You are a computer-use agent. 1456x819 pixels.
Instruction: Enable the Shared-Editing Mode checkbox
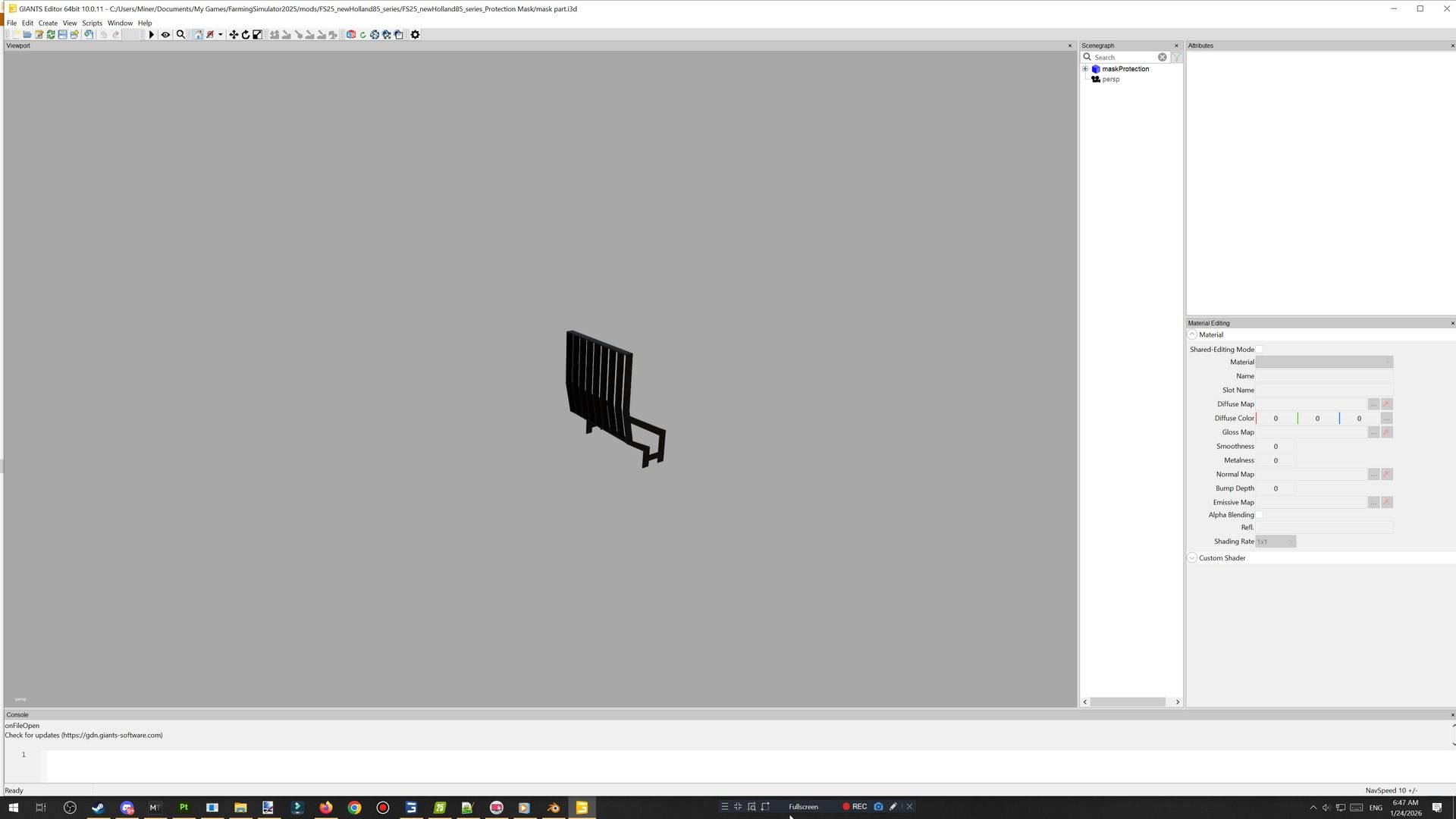pyautogui.click(x=1260, y=350)
